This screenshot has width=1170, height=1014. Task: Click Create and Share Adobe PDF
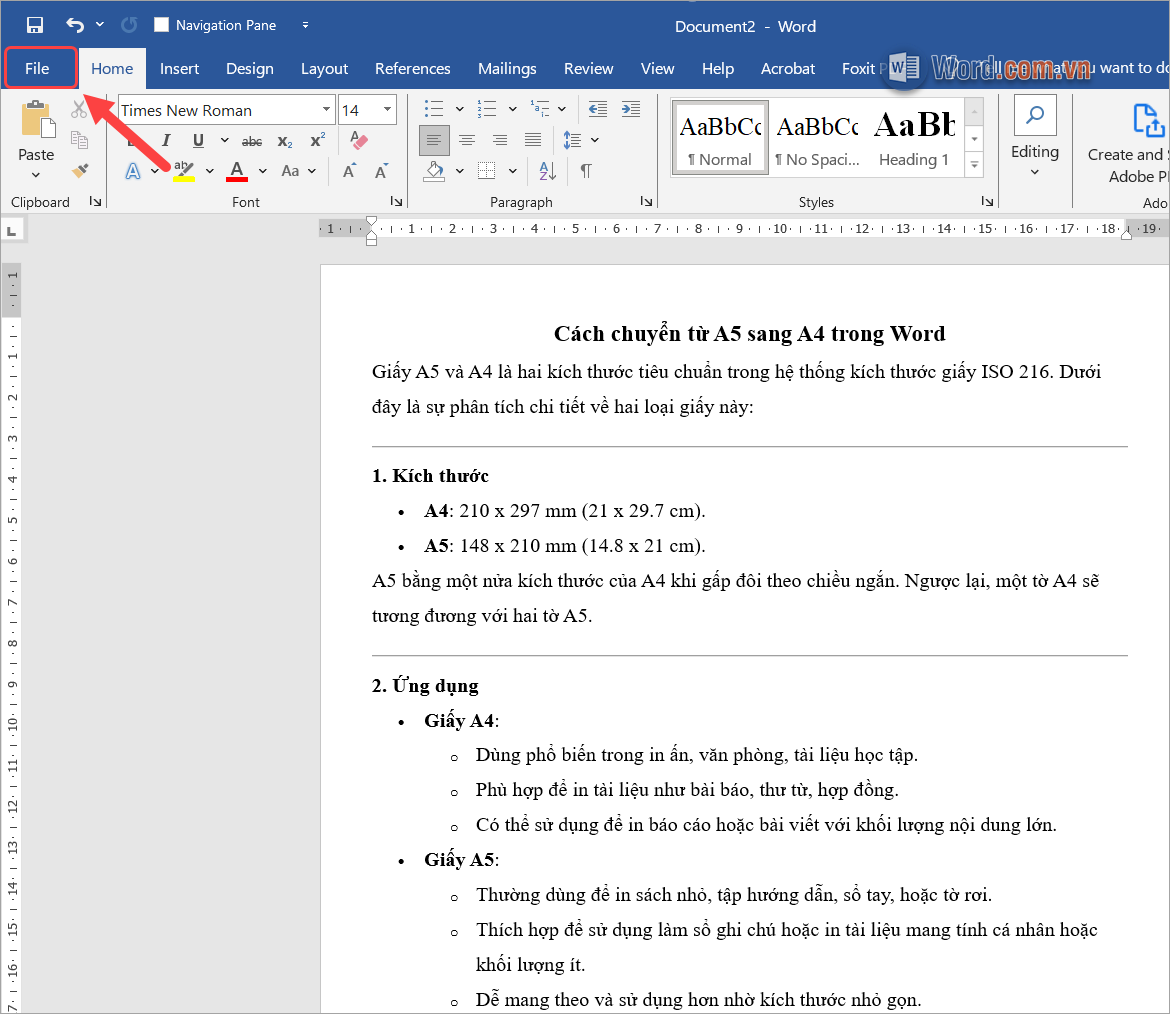[x=1129, y=143]
